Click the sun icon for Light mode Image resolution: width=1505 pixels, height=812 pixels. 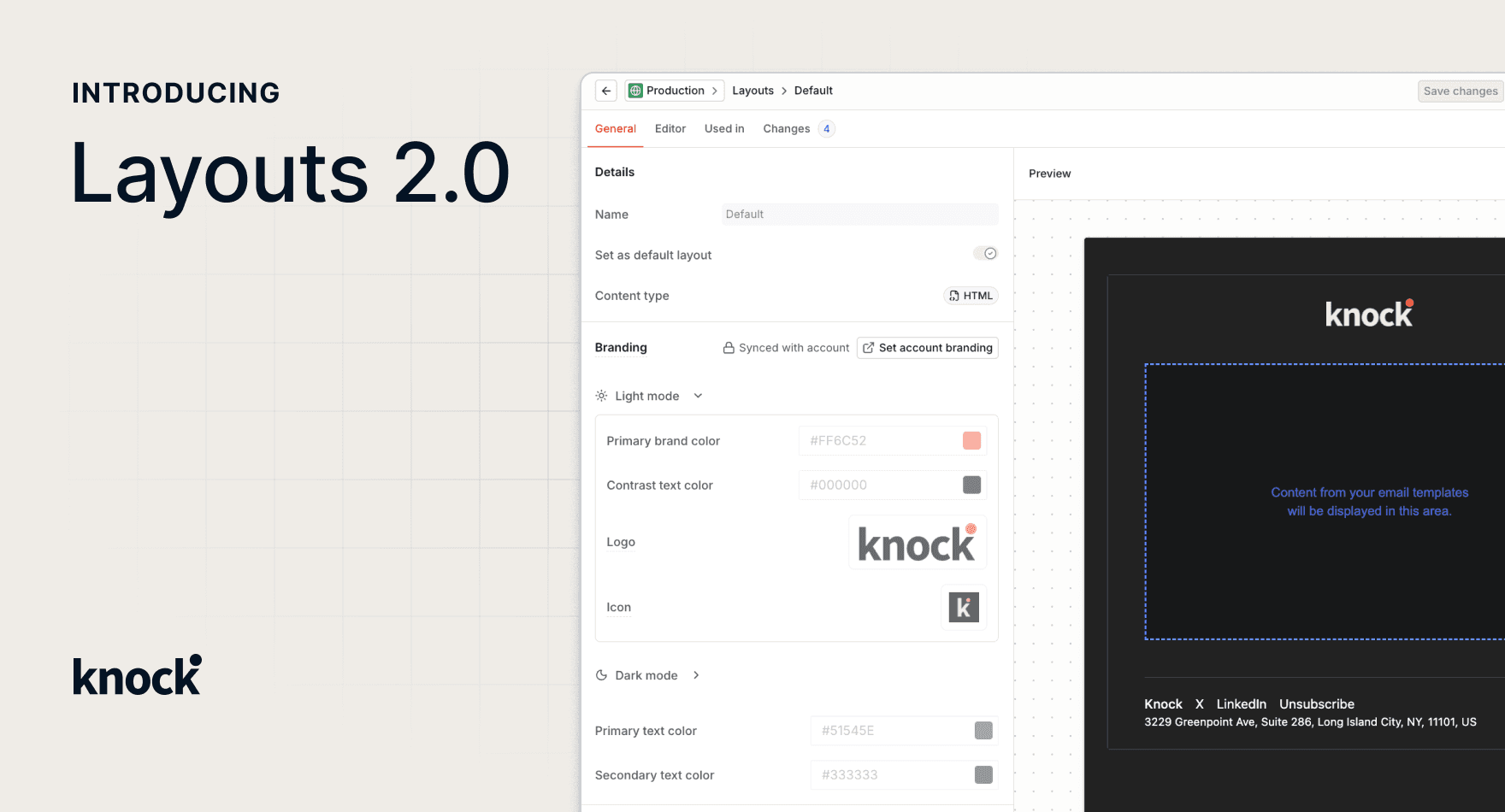pyautogui.click(x=602, y=396)
